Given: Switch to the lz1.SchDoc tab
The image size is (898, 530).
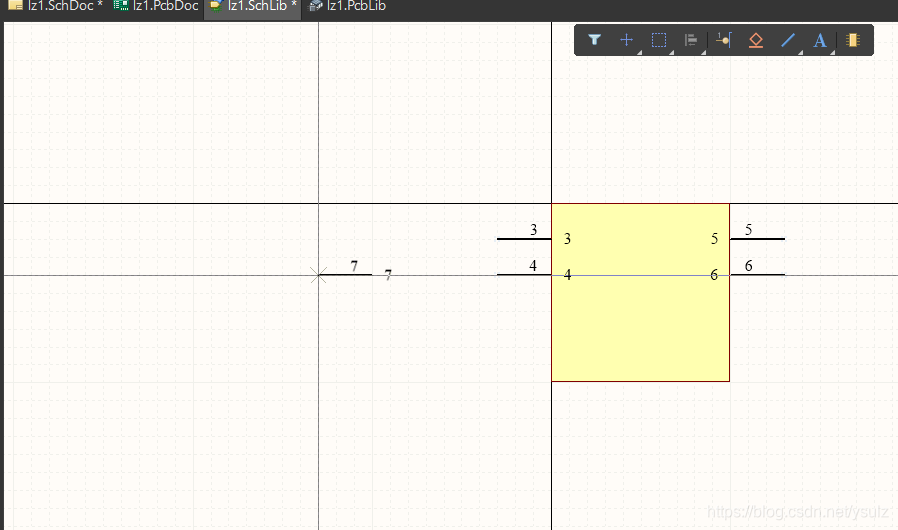Looking at the screenshot, I should coord(56,6).
